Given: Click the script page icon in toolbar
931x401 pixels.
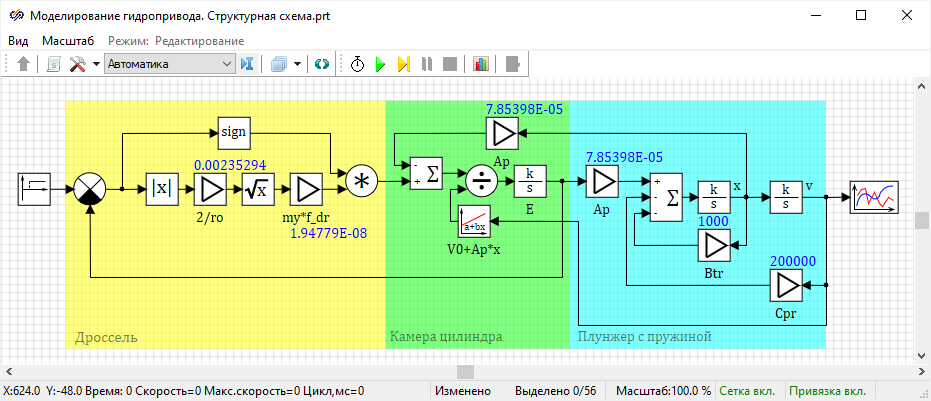Looking at the screenshot, I should tap(54, 64).
